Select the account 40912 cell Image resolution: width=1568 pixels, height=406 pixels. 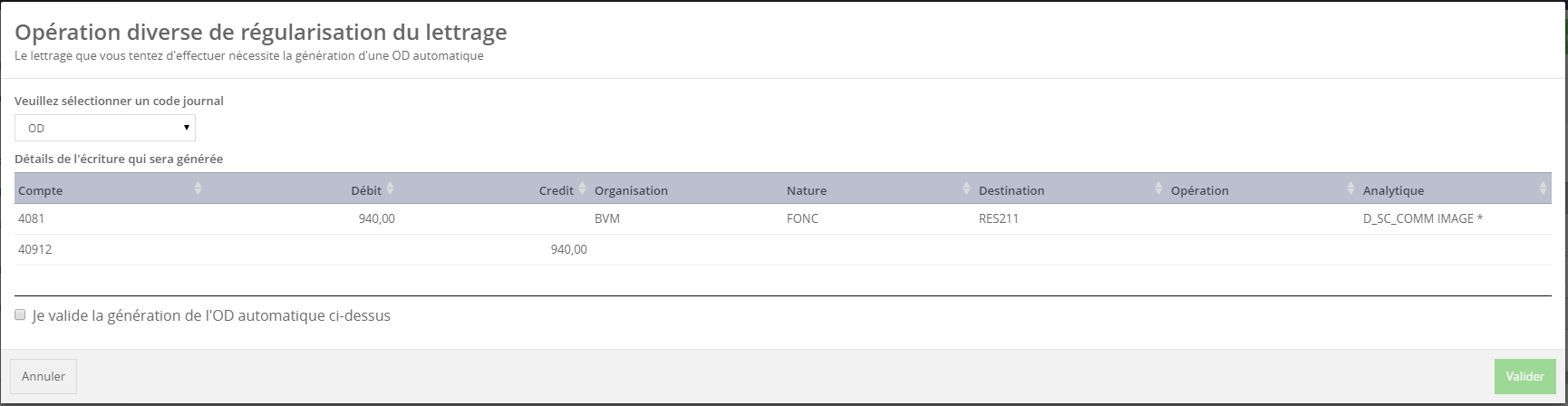pos(34,249)
